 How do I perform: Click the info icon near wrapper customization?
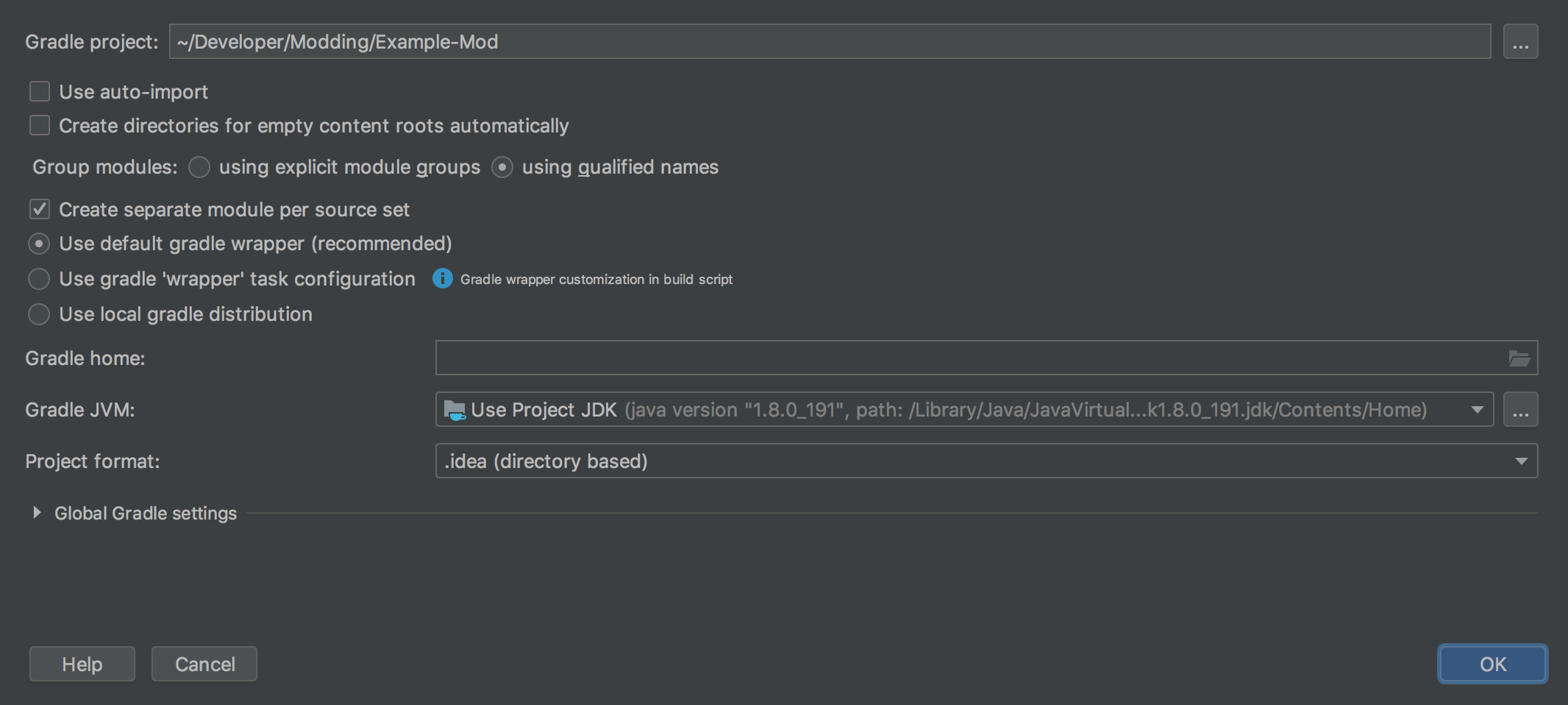(442, 279)
